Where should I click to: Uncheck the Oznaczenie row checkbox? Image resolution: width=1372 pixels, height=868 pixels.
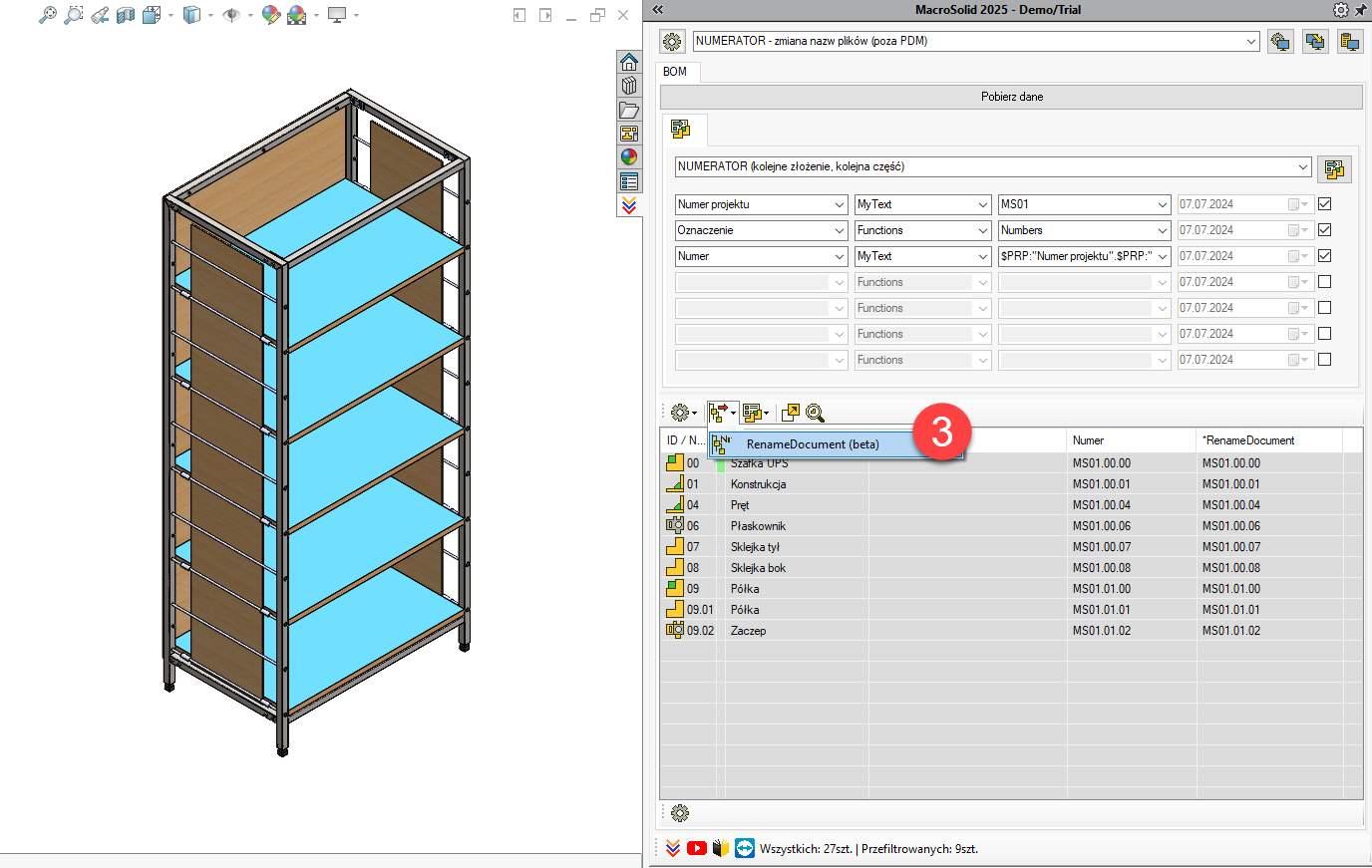(x=1324, y=230)
